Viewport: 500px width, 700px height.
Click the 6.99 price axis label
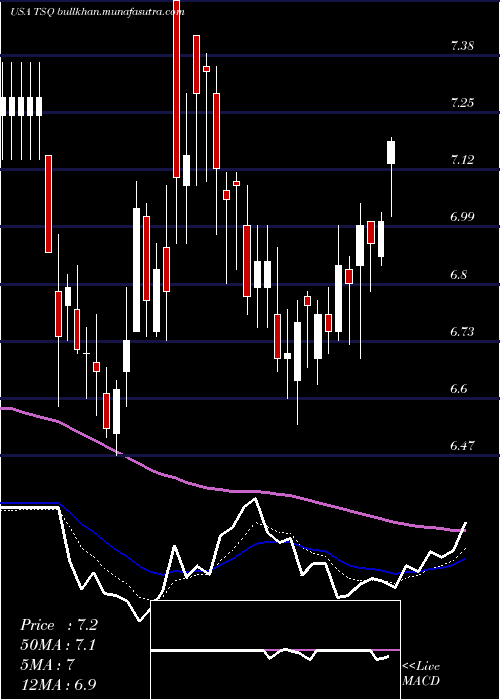[462, 217]
